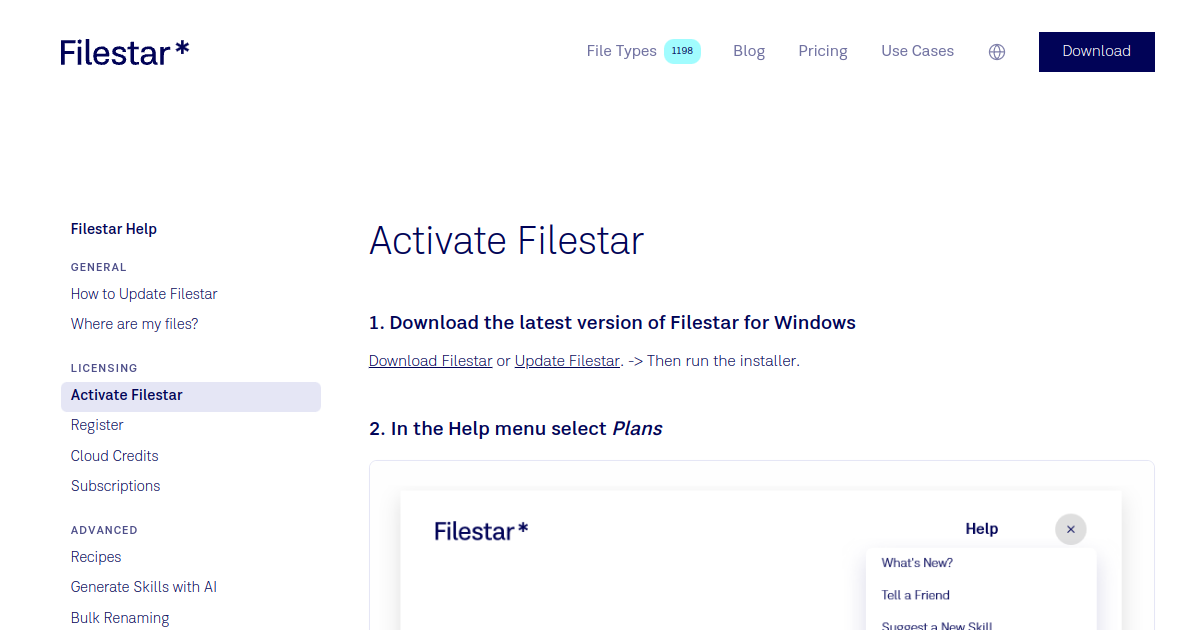The width and height of the screenshot is (1200, 630).
Task: Follow the Download Filestar link
Action: (430, 360)
